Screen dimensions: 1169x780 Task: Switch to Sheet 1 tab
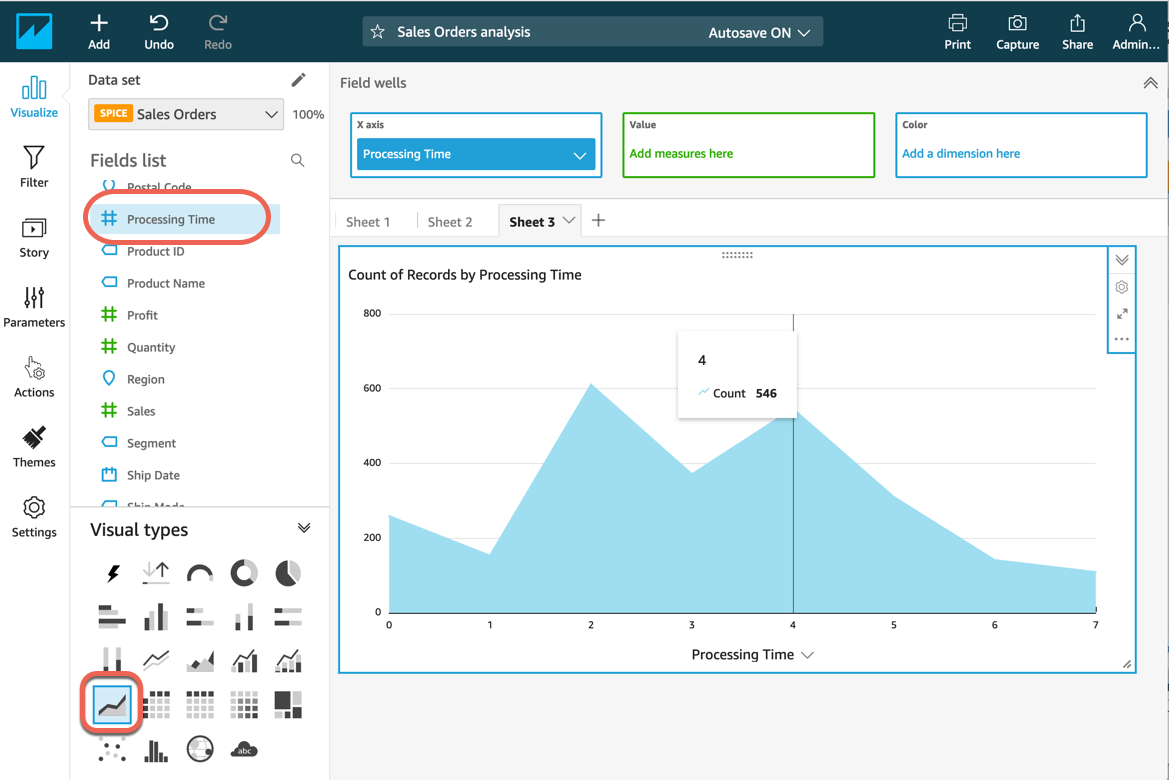368,222
